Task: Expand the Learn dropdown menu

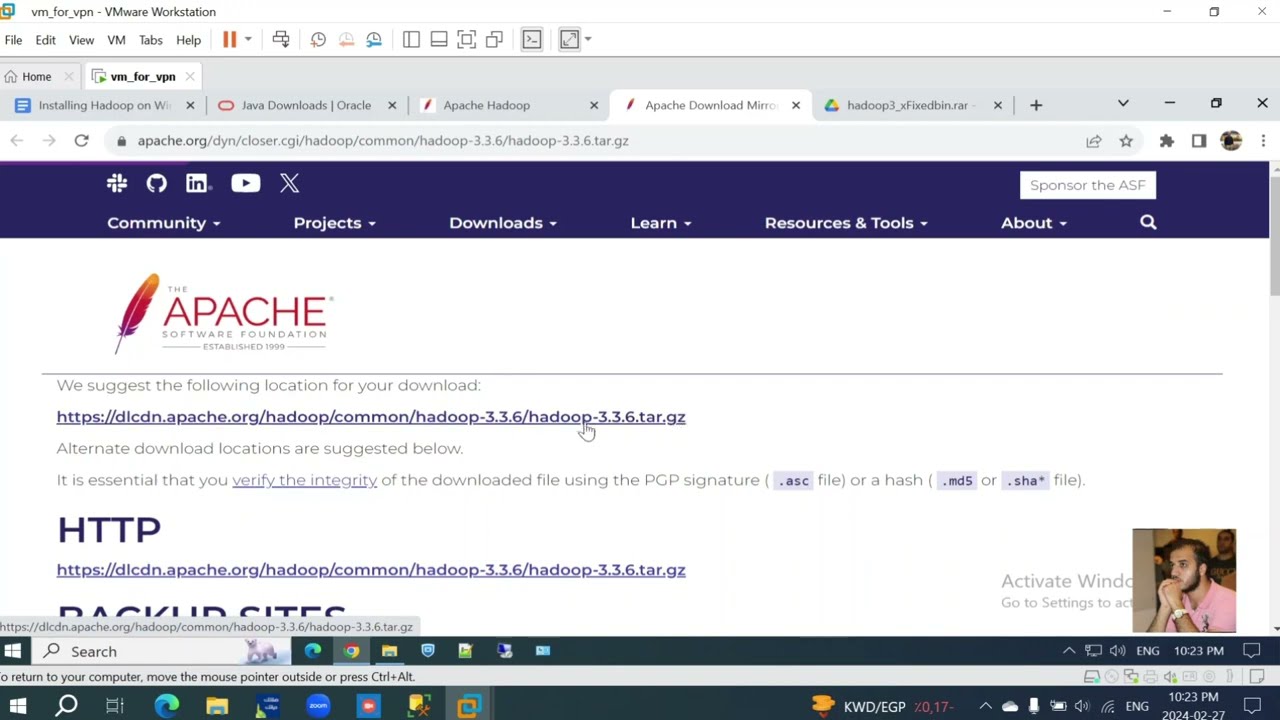Action: point(661,223)
